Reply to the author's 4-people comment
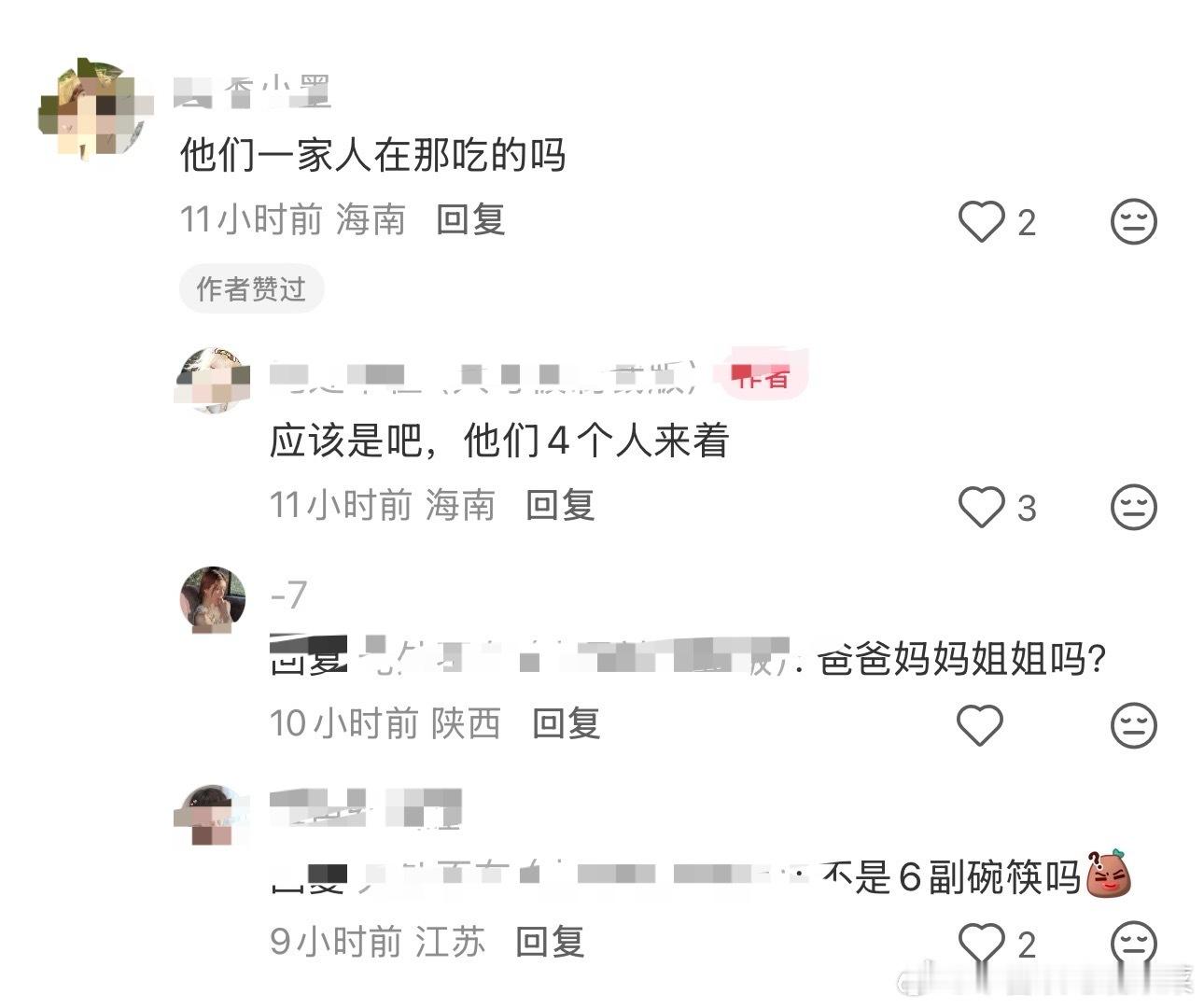This screenshot has width=1204, height=1008. [560, 506]
